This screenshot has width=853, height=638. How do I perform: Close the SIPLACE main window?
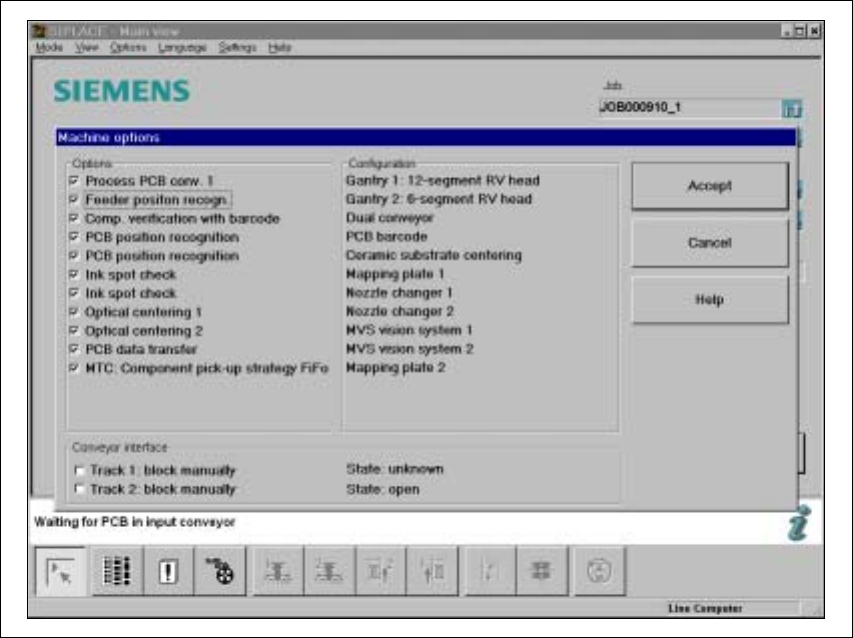(x=814, y=31)
